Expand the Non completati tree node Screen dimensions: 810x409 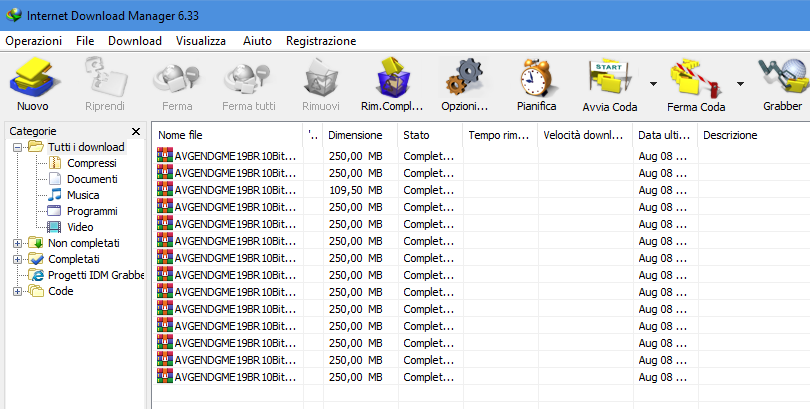(x=18, y=243)
